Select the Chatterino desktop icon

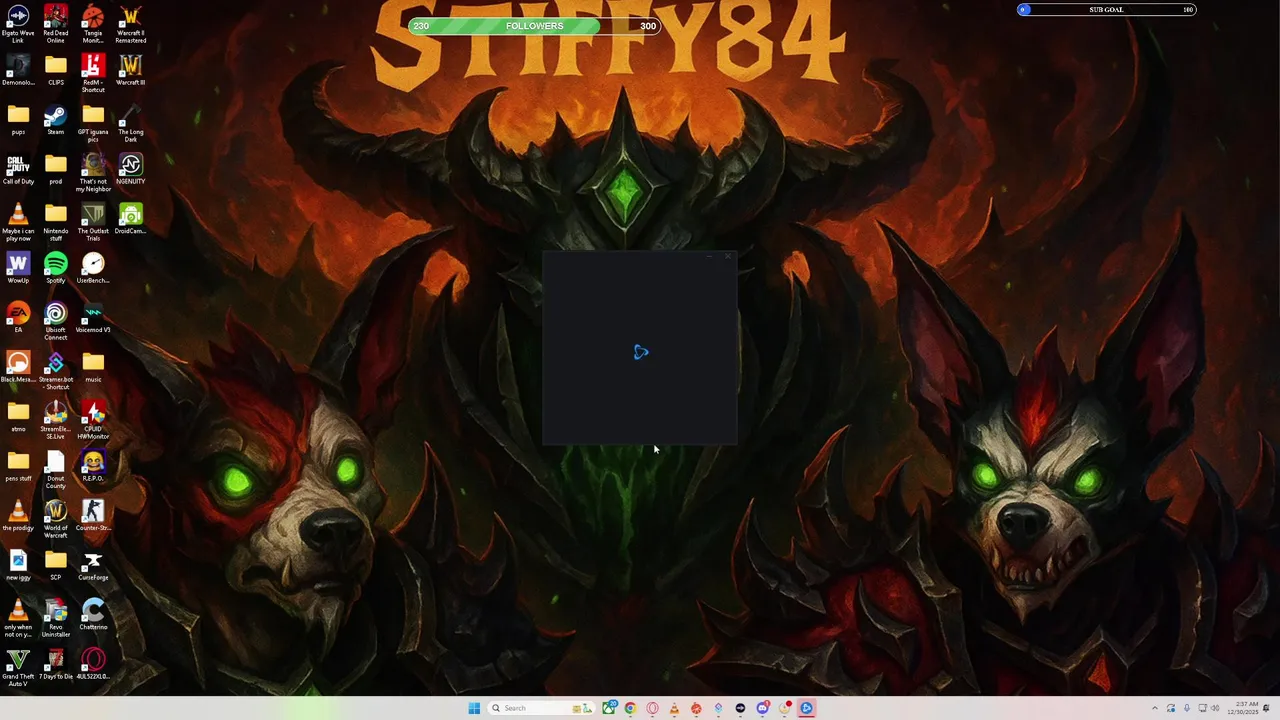click(x=93, y=614)
